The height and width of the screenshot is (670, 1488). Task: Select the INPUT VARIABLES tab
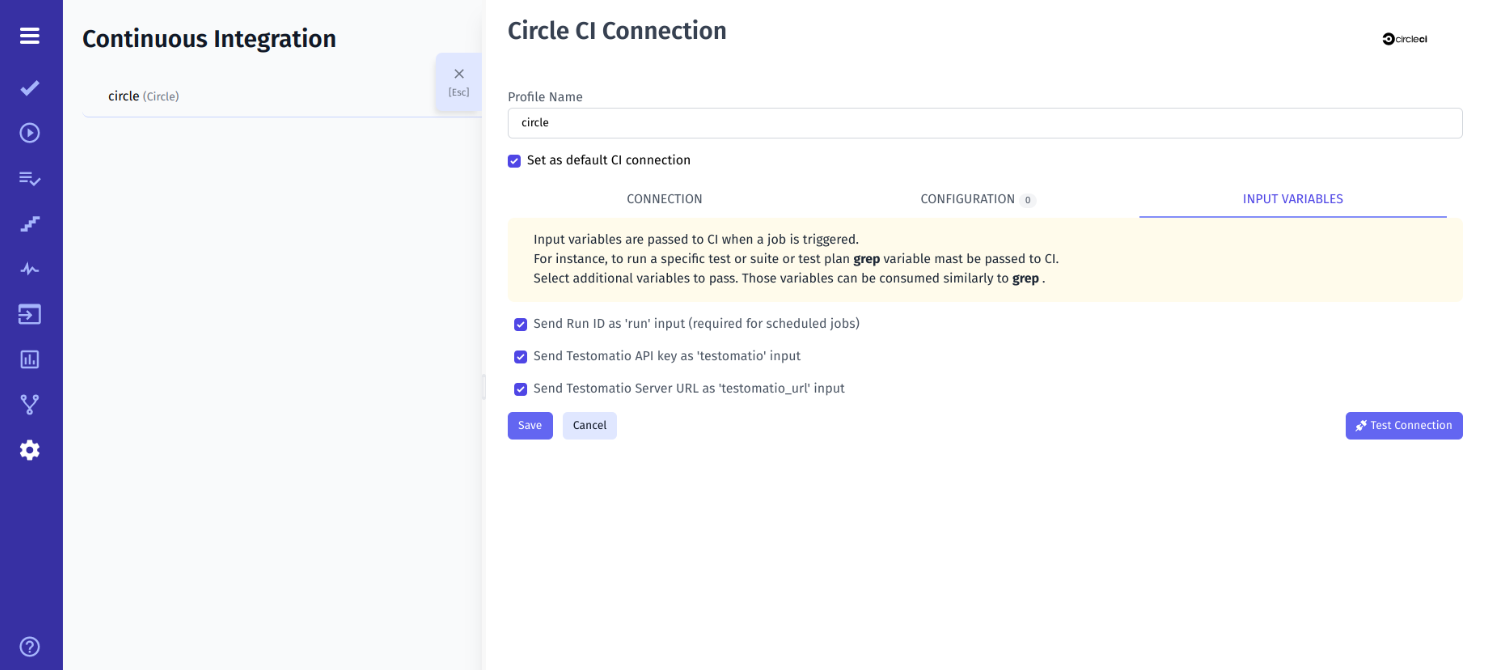coord(1293,198)
